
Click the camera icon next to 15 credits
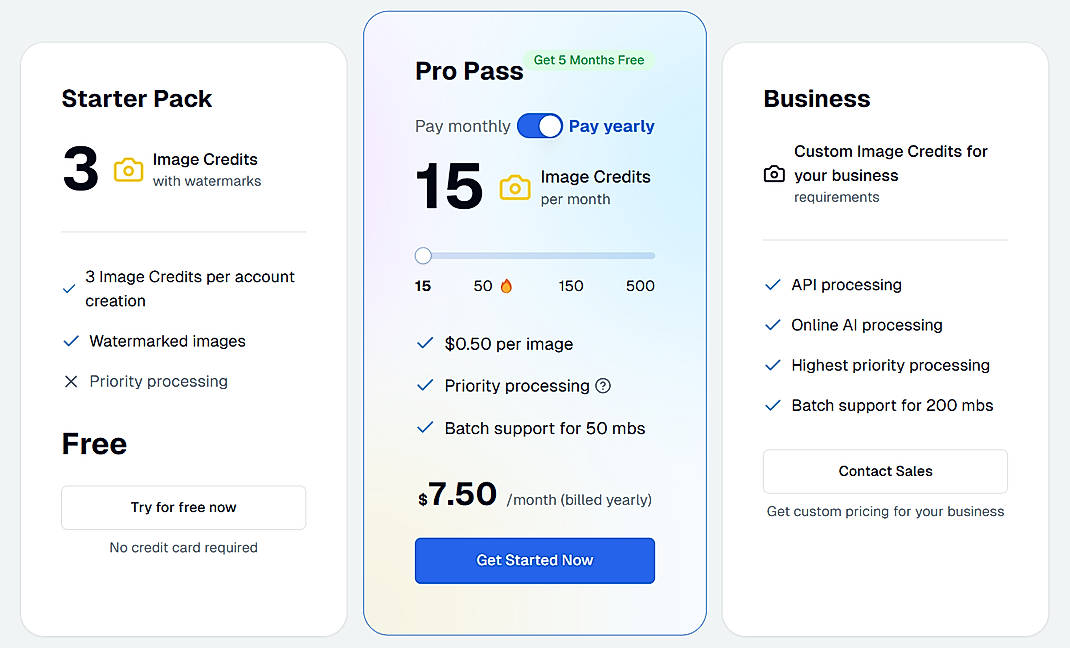[x=514, y=188]
